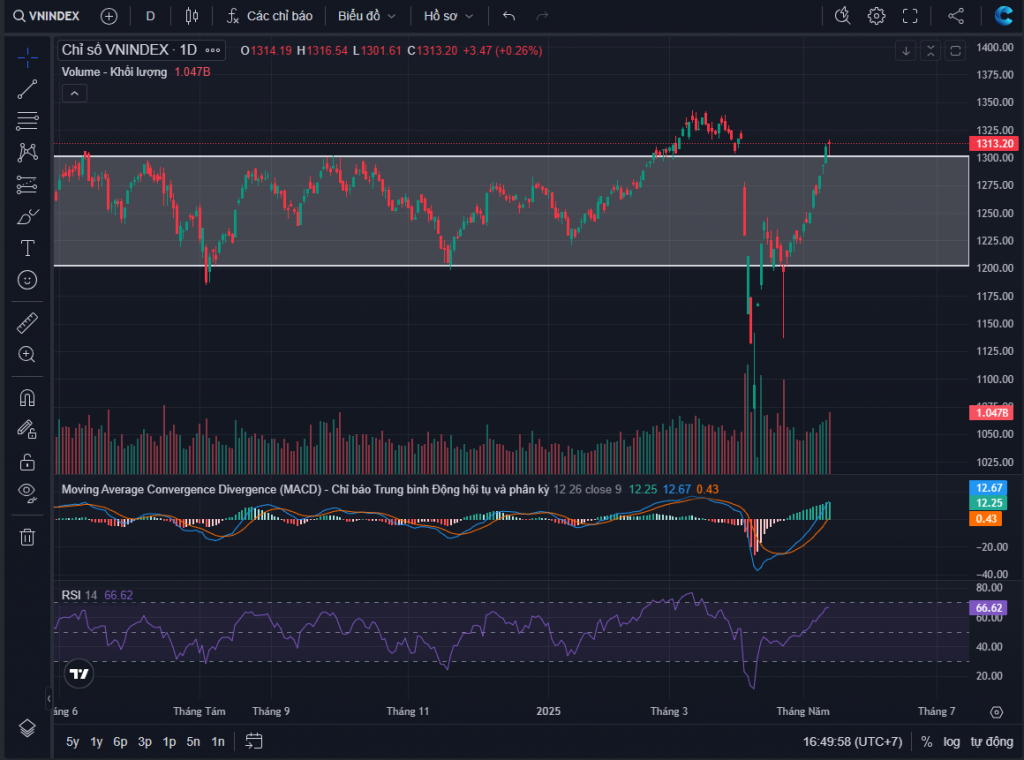Maximize the main chart pane
This screenshot has width=1024, height=760.
(x=955, y=51)
